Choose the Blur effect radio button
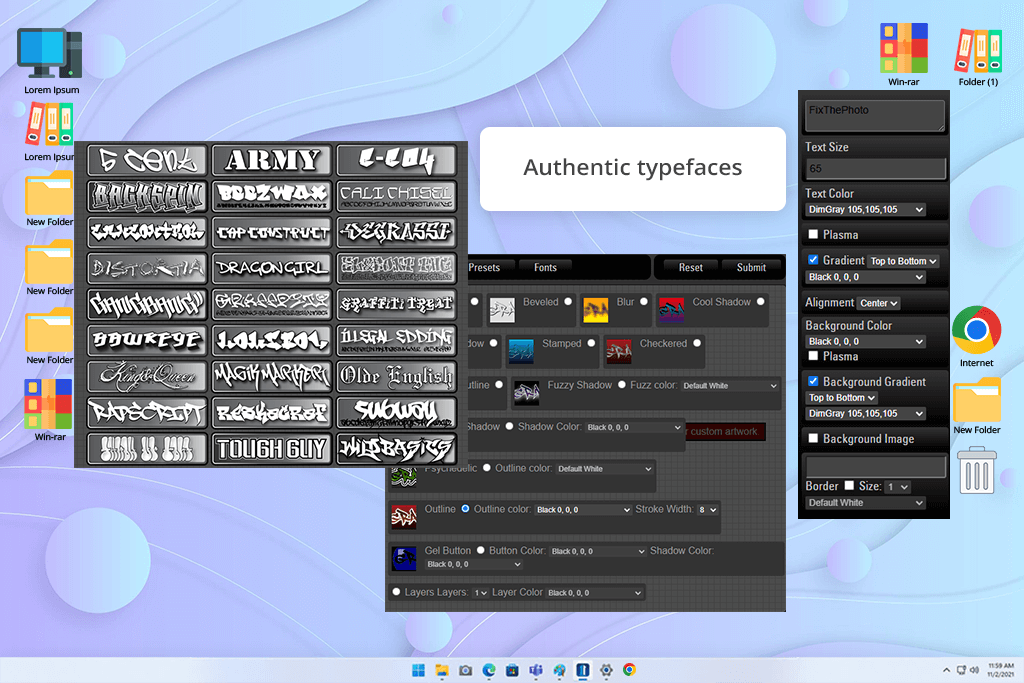This screenshot has height=683, width=1024. point(644,302)
